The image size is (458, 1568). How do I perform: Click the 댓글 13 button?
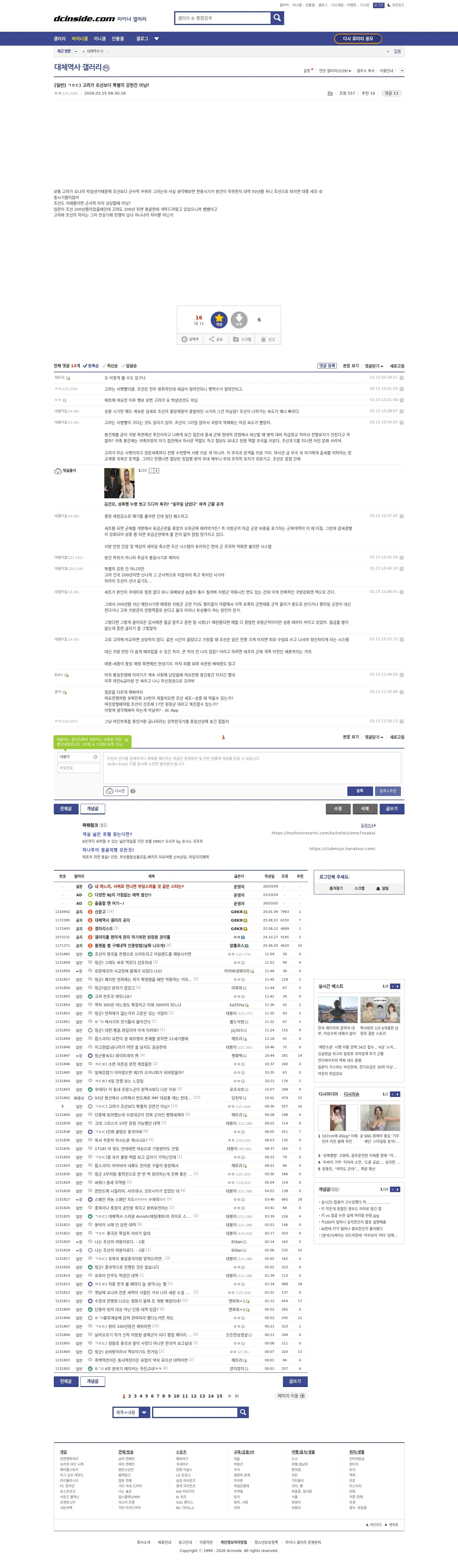[391, 93]
